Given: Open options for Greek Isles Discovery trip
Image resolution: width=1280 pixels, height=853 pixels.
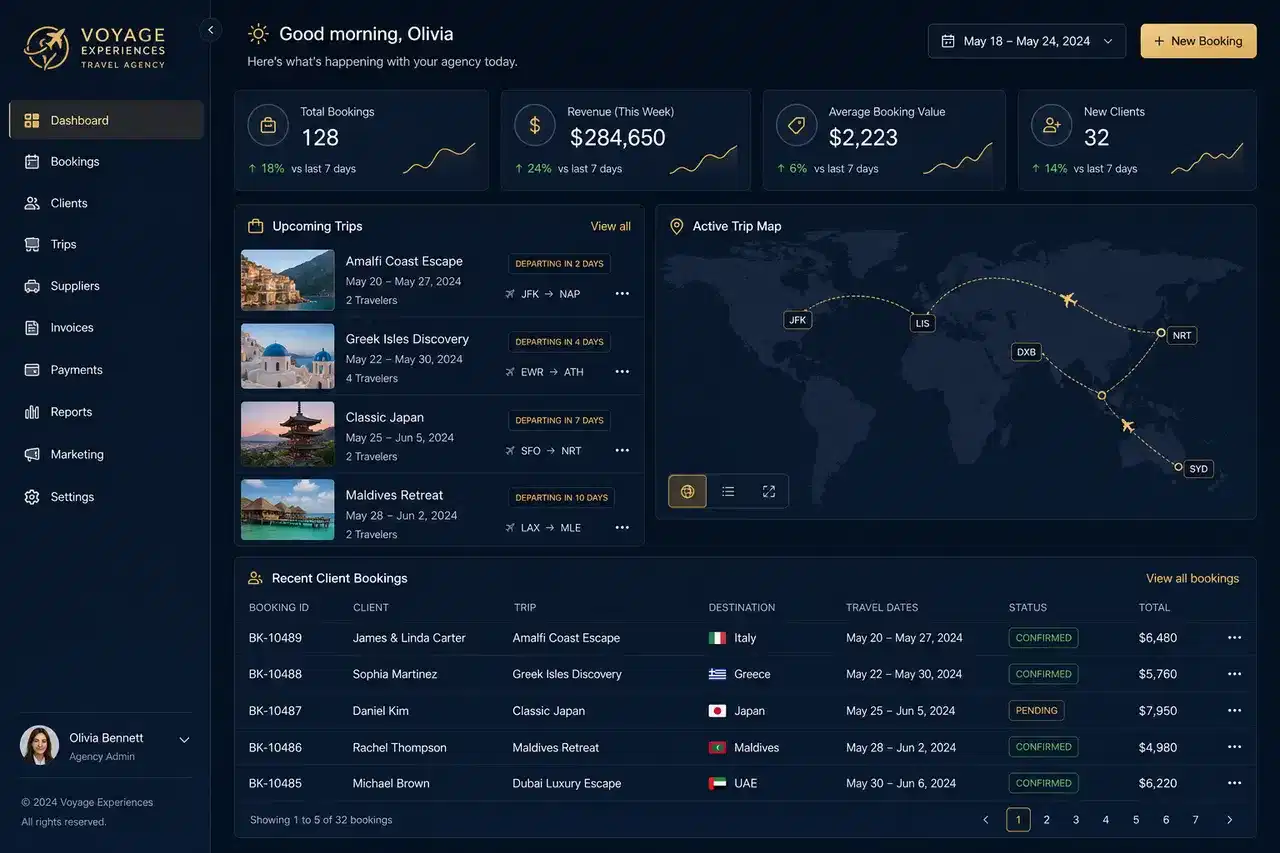Looking at the screenshot, I should click(622, 372).
